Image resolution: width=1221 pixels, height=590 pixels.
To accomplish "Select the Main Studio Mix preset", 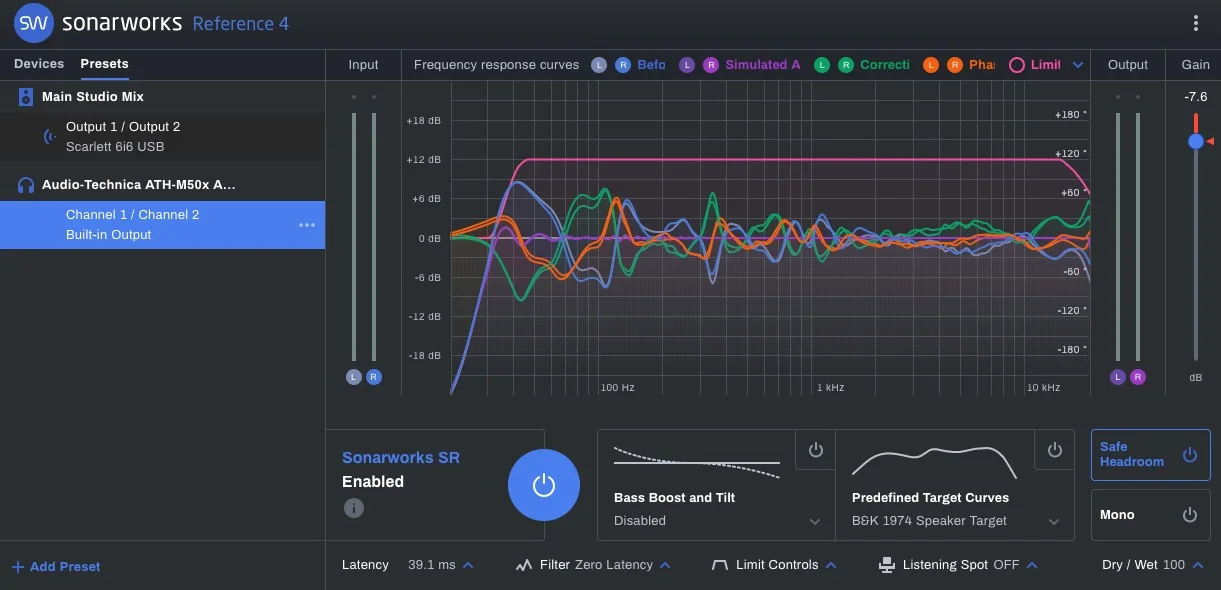I will 162,97.
